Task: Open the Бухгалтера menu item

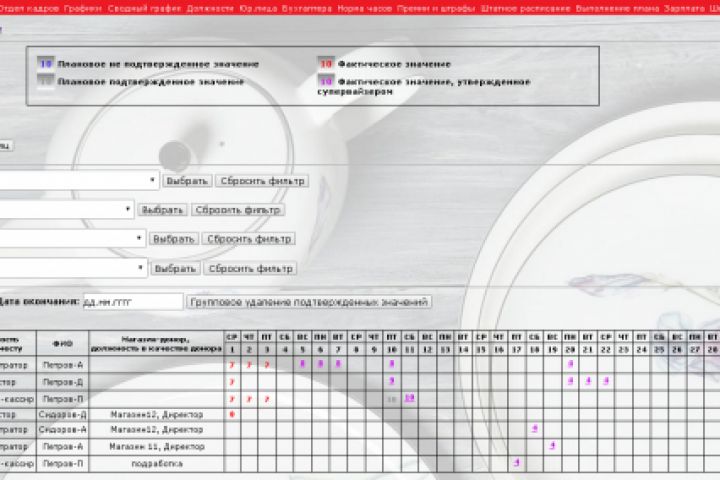Action: click(307, 8)
